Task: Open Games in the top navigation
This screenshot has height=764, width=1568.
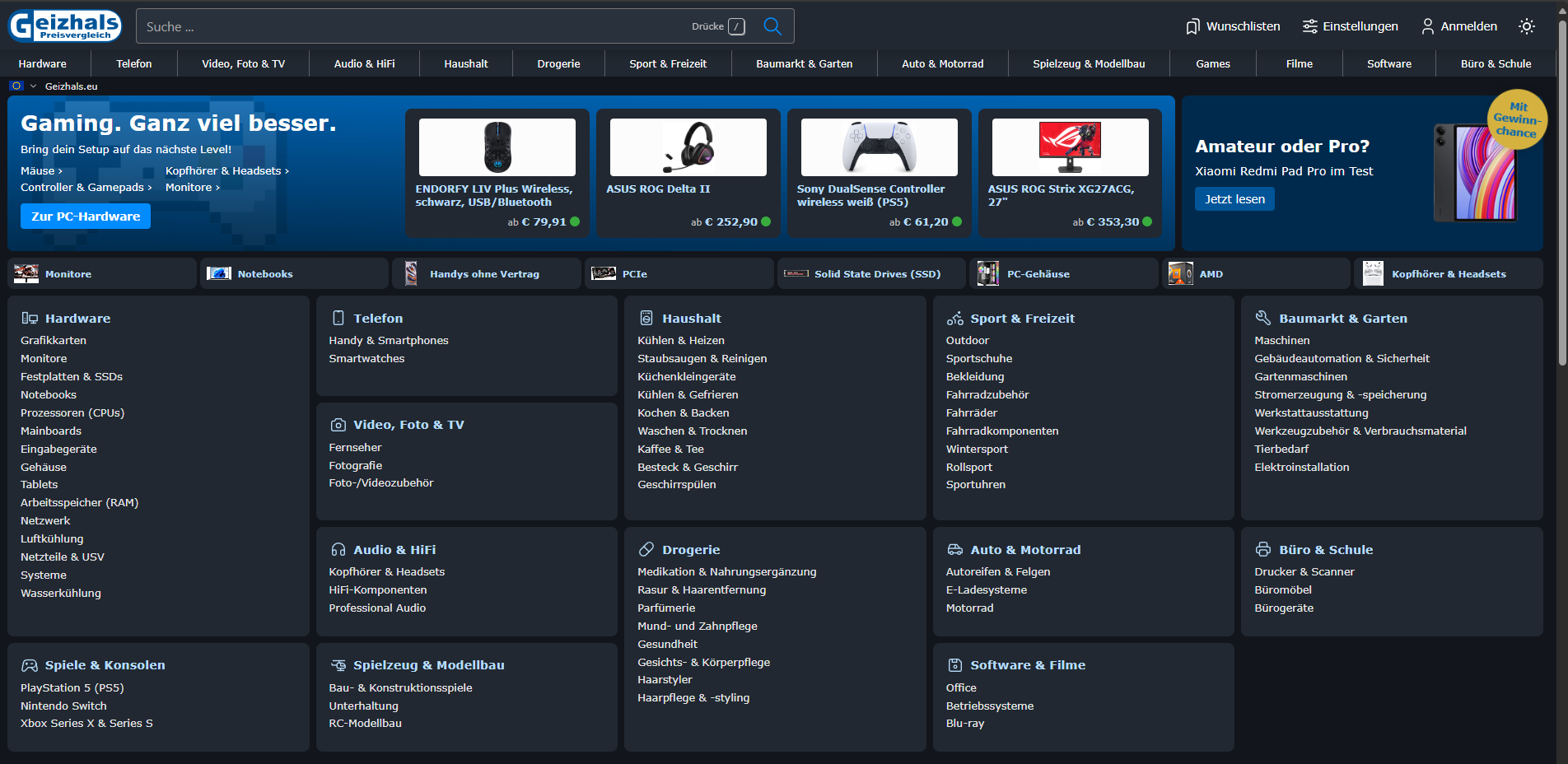Action: pyautogui.click(x=1212, y=63)
